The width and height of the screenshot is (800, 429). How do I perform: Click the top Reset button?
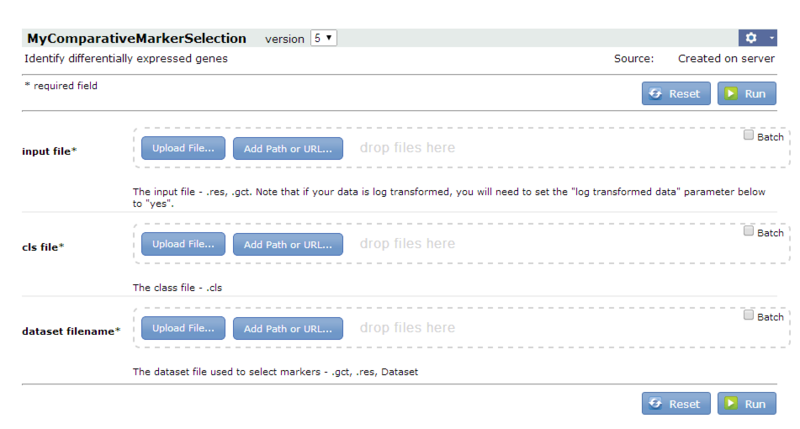coord(676,94)
